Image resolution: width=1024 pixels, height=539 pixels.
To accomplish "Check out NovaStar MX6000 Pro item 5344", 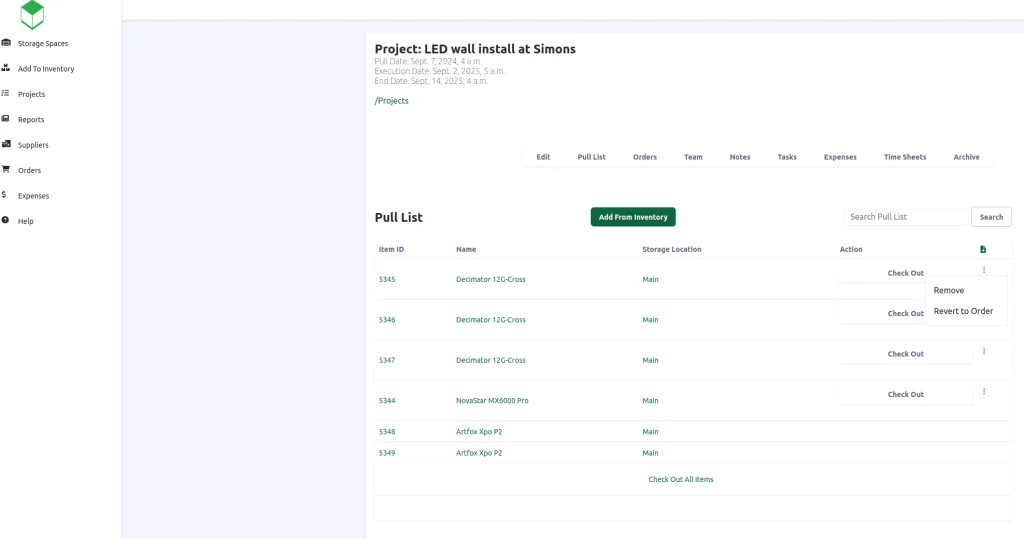I will click(905, 395).
